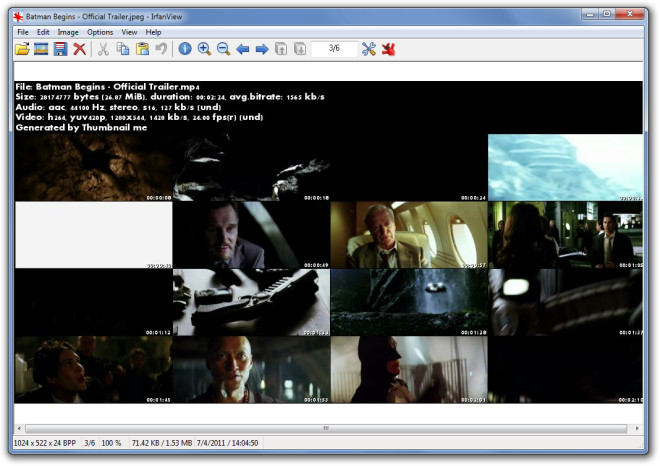Click the frame stamped 00:01:45

tap(93, 370)
